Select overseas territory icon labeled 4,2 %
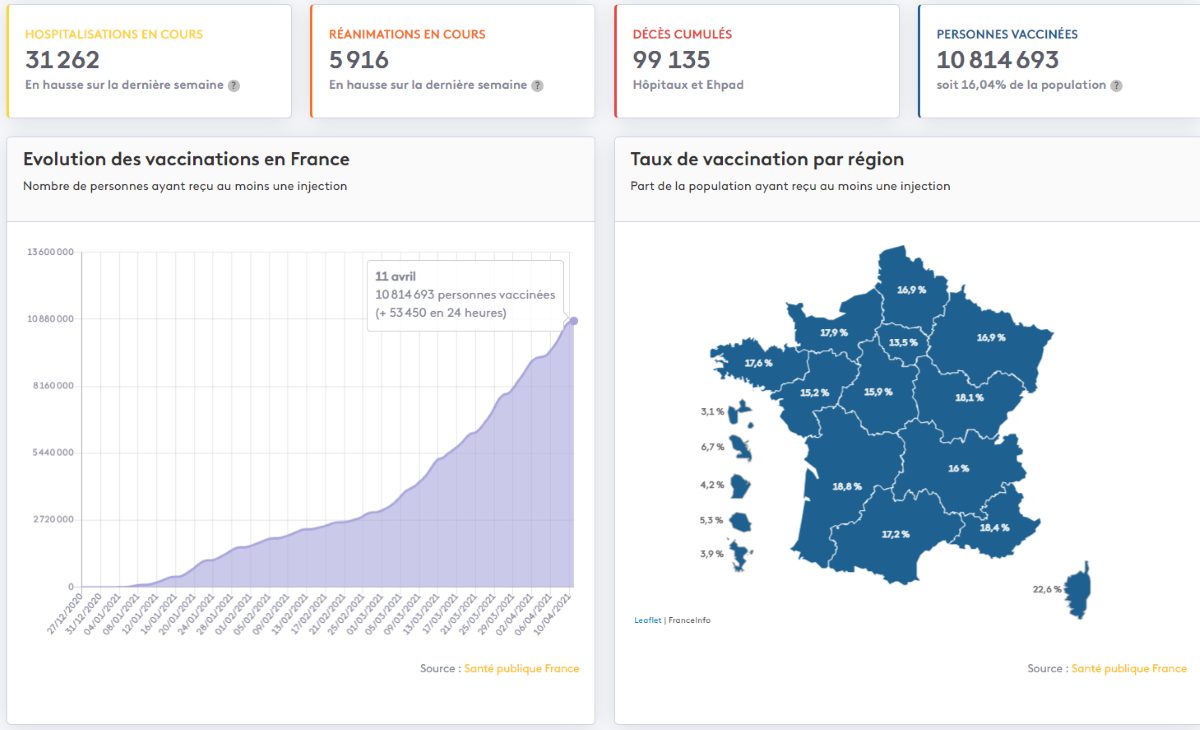 click(x=741, y=486)
